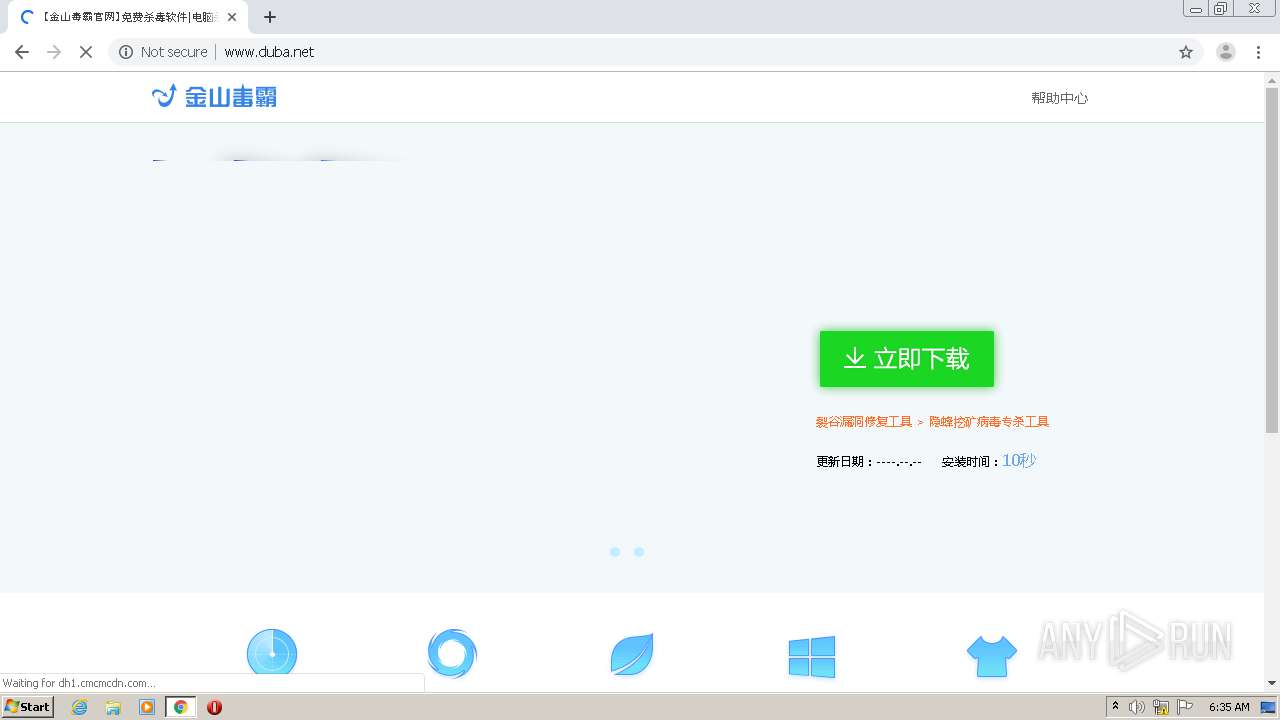Open the 隐蜂挖矿病毒专杀工具 link
Viewport: 1280px width, 720px height.
pyautogui.click(x=989, y=422)
